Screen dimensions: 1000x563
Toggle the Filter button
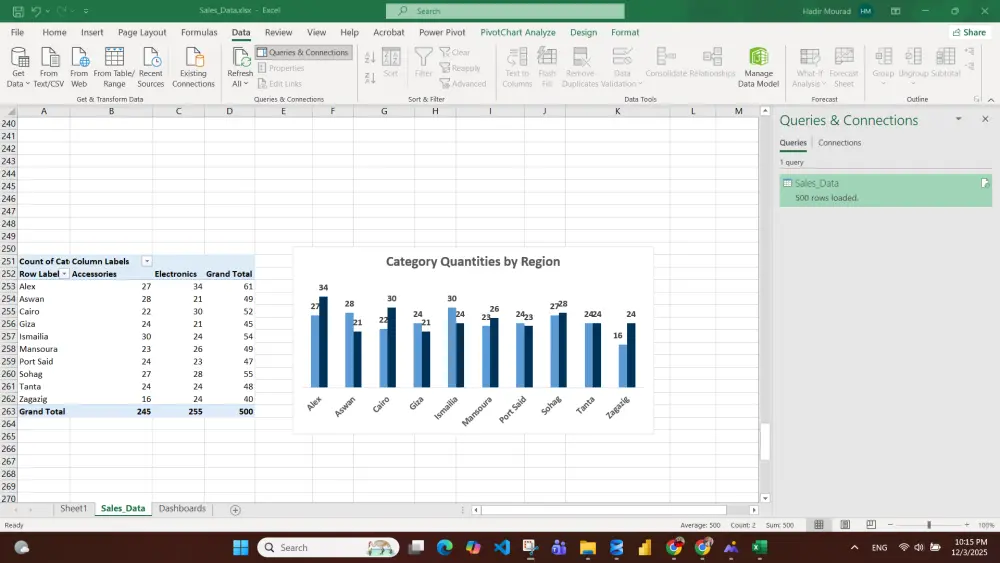click(x=423, y=62)
